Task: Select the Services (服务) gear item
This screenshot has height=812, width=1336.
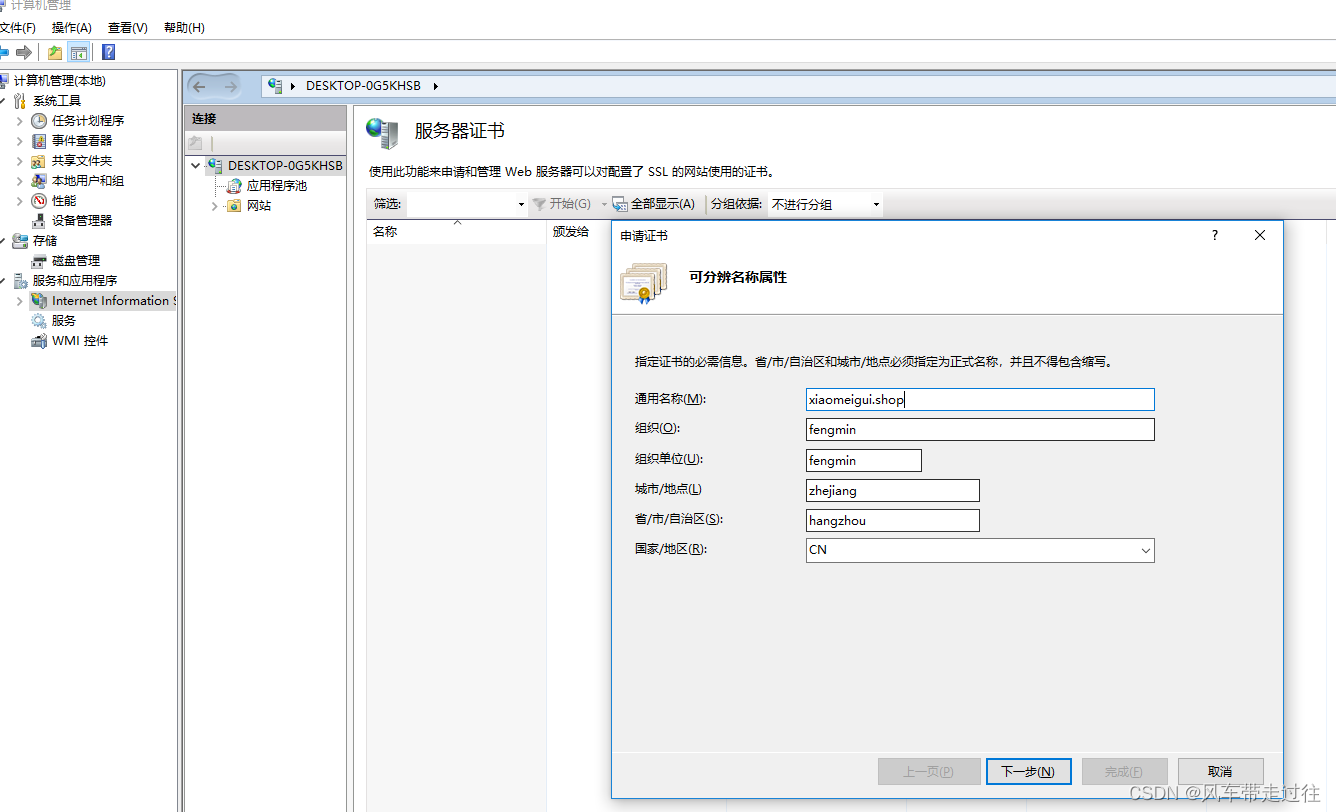Action: [64, 320]
